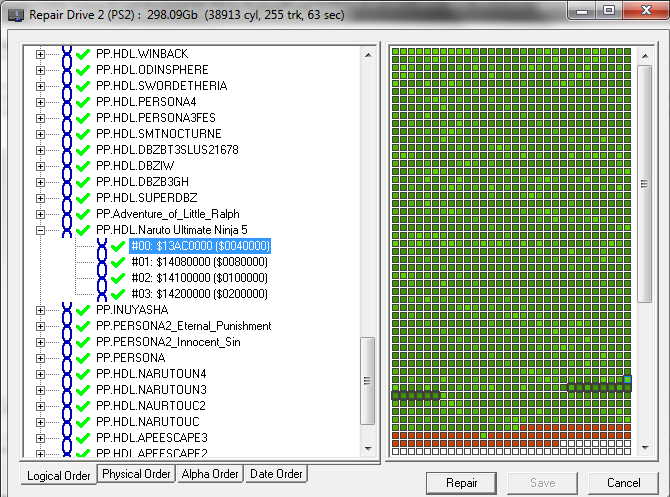The height and width of the screenshot is (497, 670).
Task: Expand the PP.INUYASHA partition node
Action: pos(40,311)
